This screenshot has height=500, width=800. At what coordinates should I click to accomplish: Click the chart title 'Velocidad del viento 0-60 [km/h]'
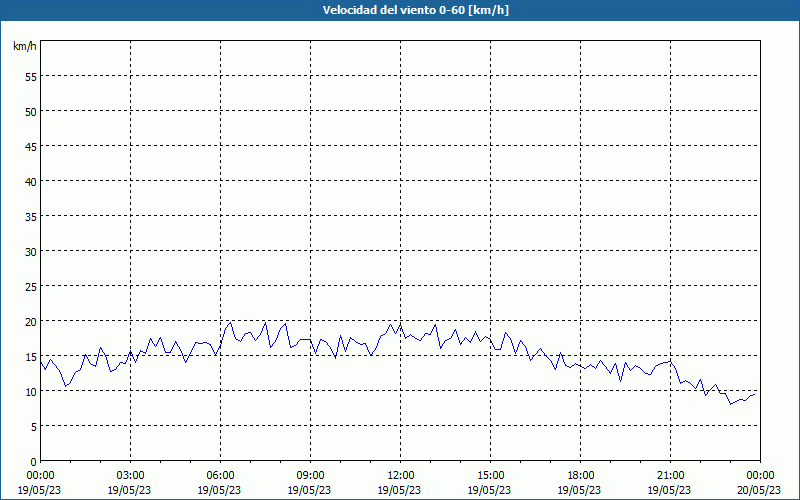click(x=416, y=10)
